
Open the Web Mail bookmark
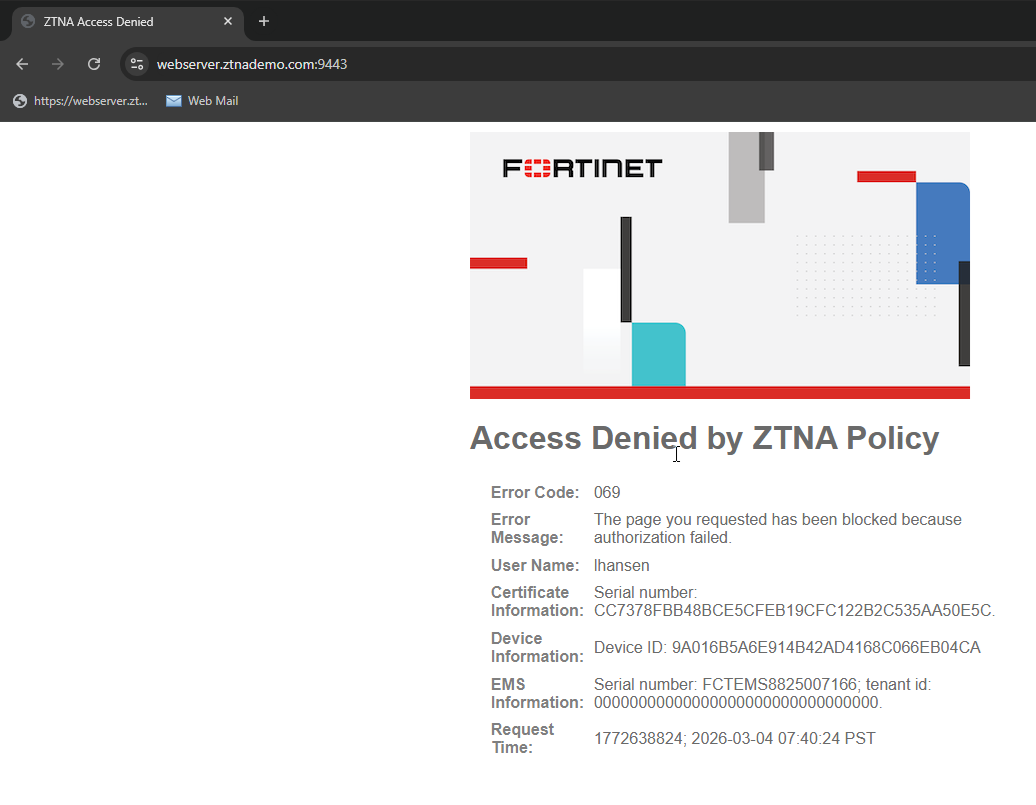[202, 100]
